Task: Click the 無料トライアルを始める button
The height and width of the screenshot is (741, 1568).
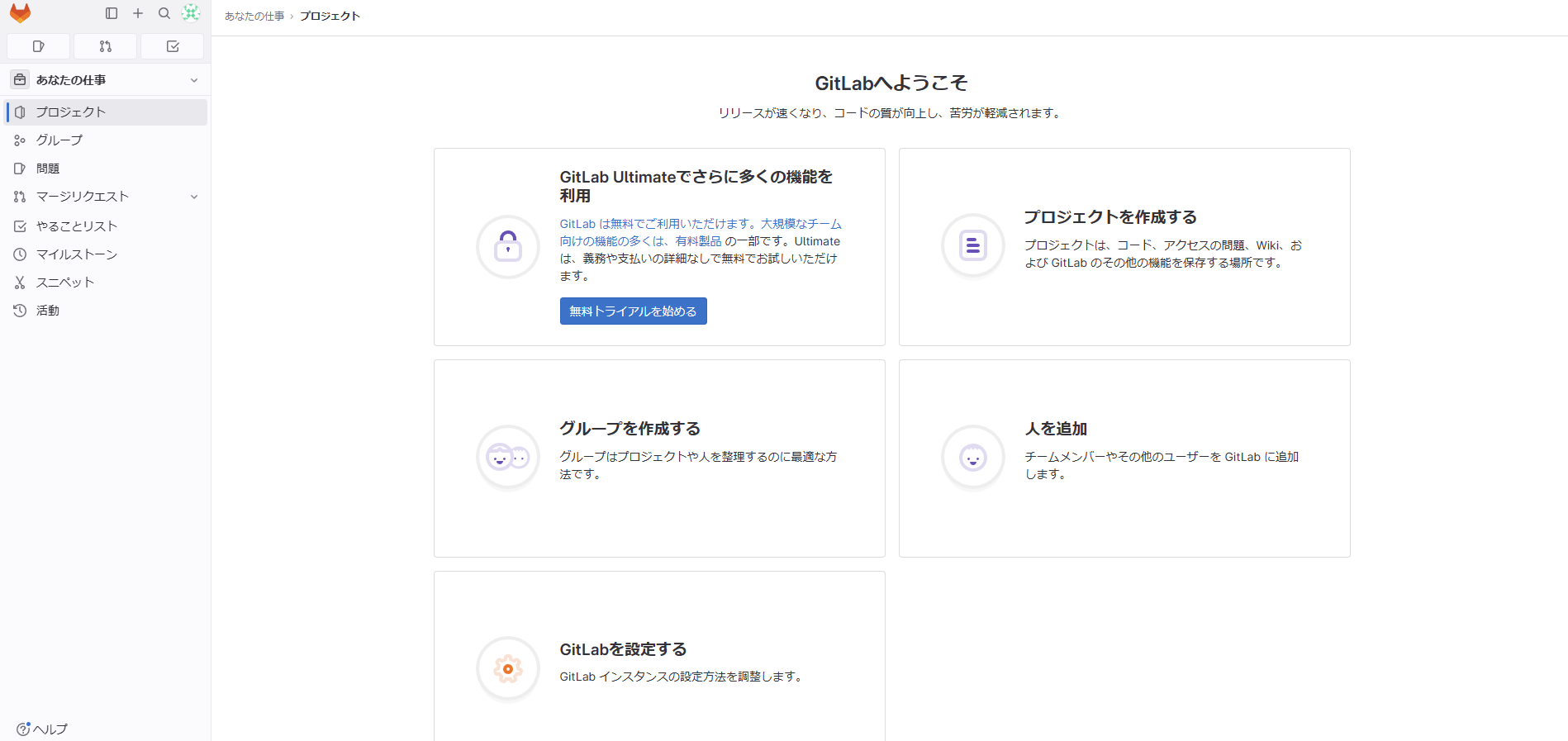Action: [x=634, y=311]
